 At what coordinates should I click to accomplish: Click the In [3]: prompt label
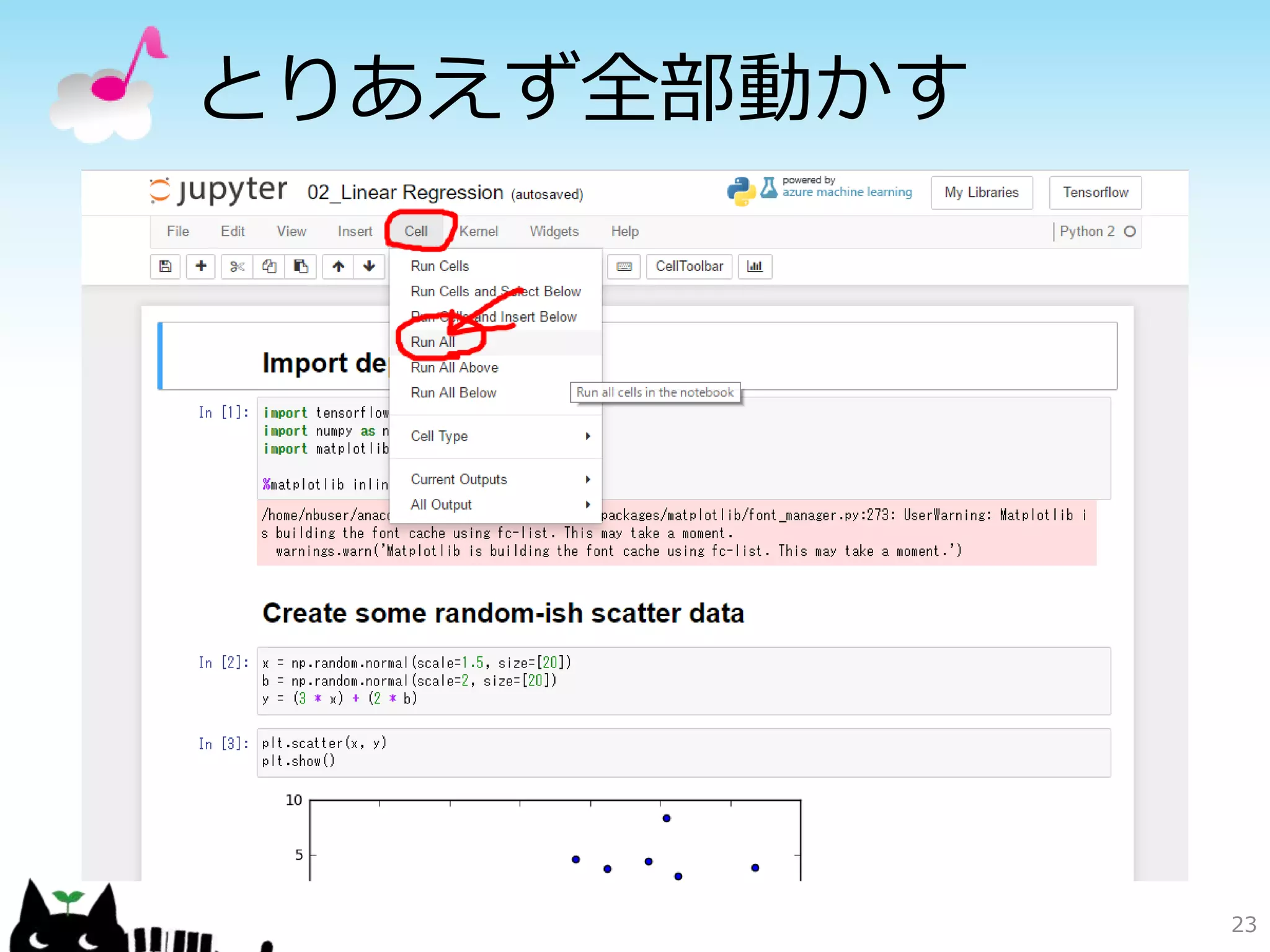point(223,744)
